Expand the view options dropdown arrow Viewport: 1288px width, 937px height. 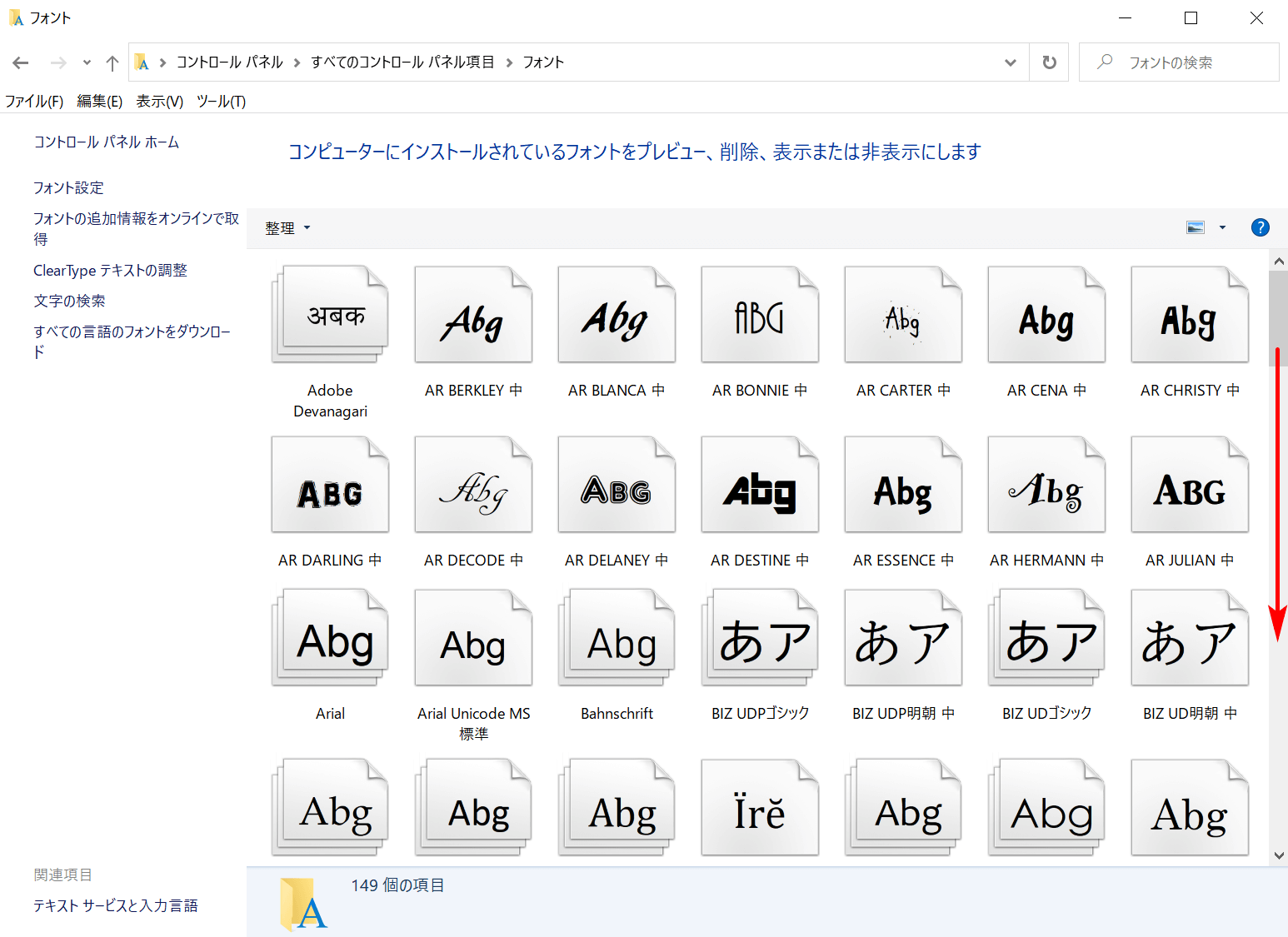click(1222, 227)
